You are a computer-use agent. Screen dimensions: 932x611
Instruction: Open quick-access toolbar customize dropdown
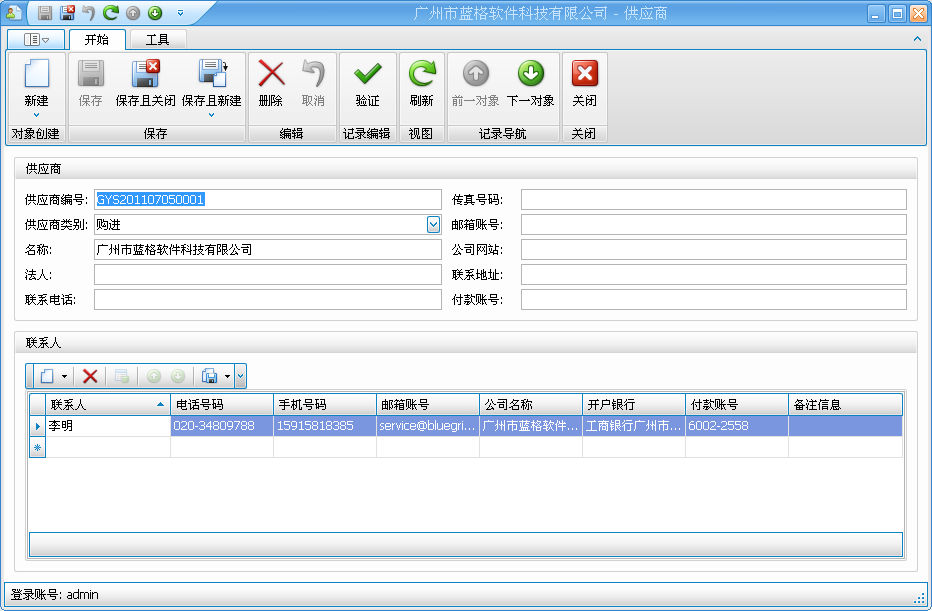click(180, 12)
